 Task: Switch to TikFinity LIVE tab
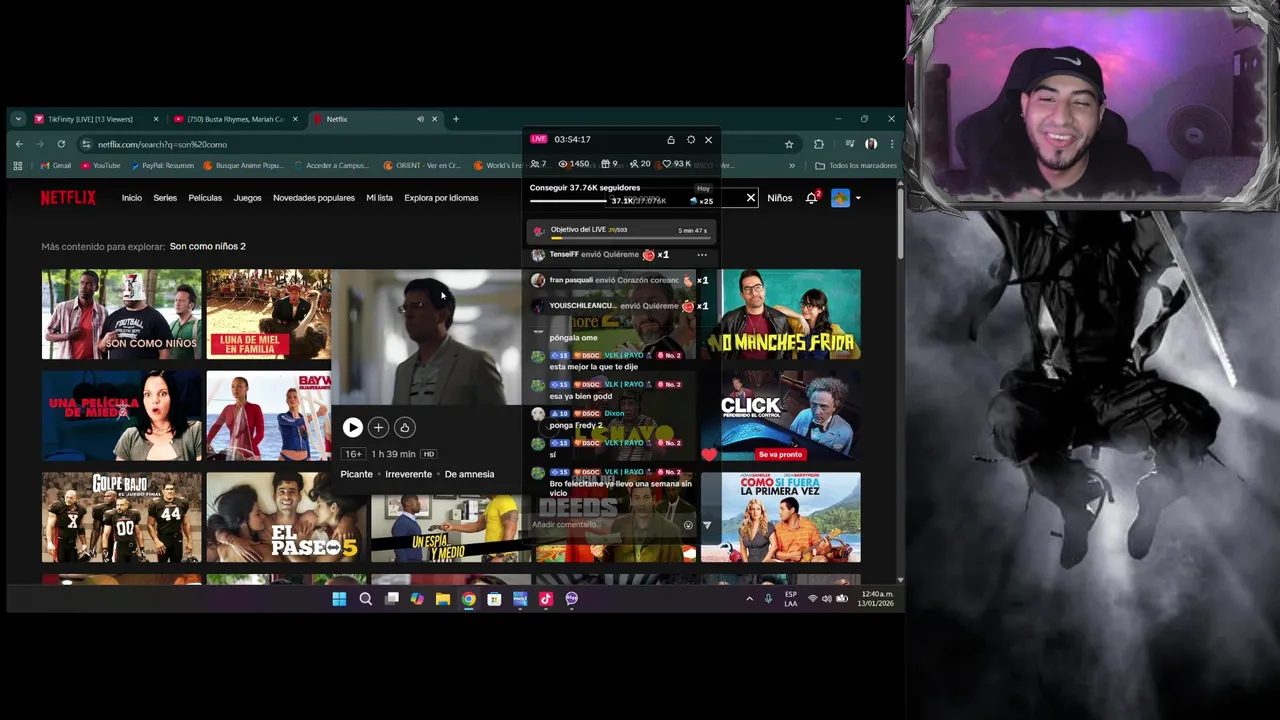coord(96,119)
